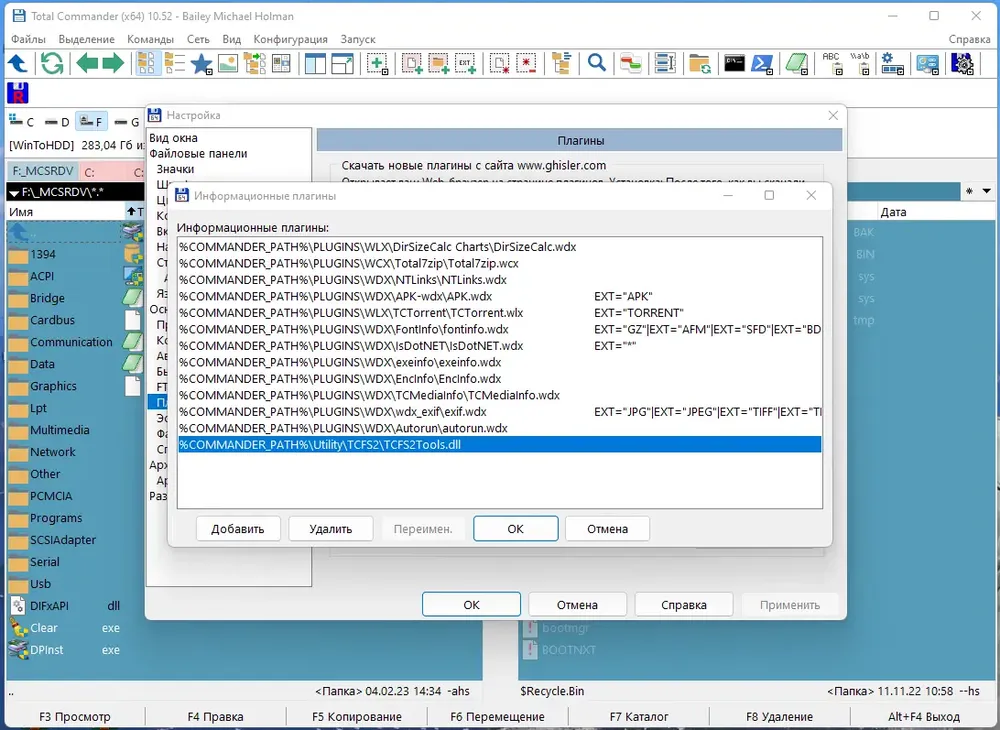Expand the F:\_MCSRDV path dropdown arrow
The height and width of the screenshot is (730, 1000).
[14, 193]
